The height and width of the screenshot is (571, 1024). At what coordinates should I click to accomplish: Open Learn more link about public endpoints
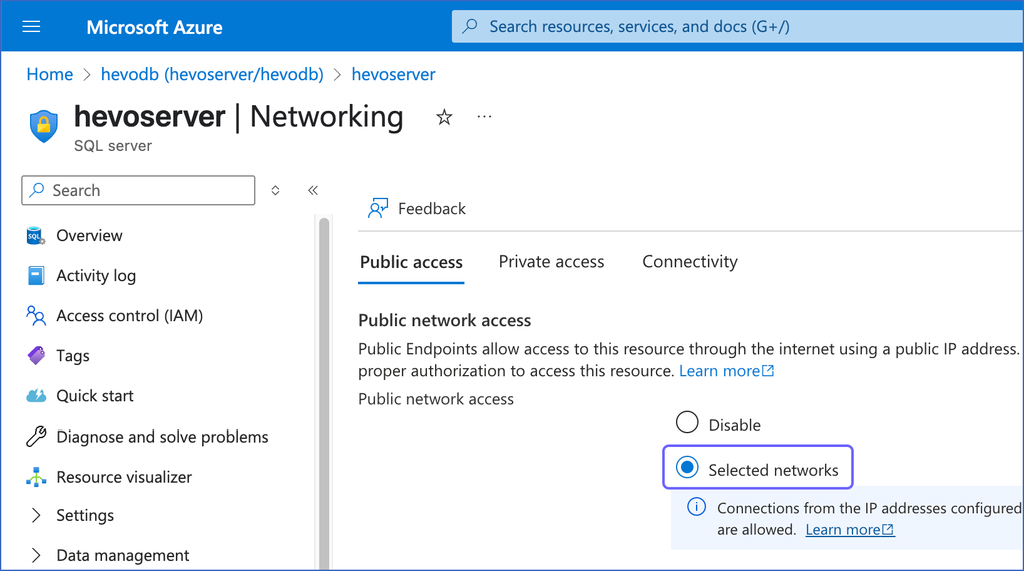[x=726, y=371]
